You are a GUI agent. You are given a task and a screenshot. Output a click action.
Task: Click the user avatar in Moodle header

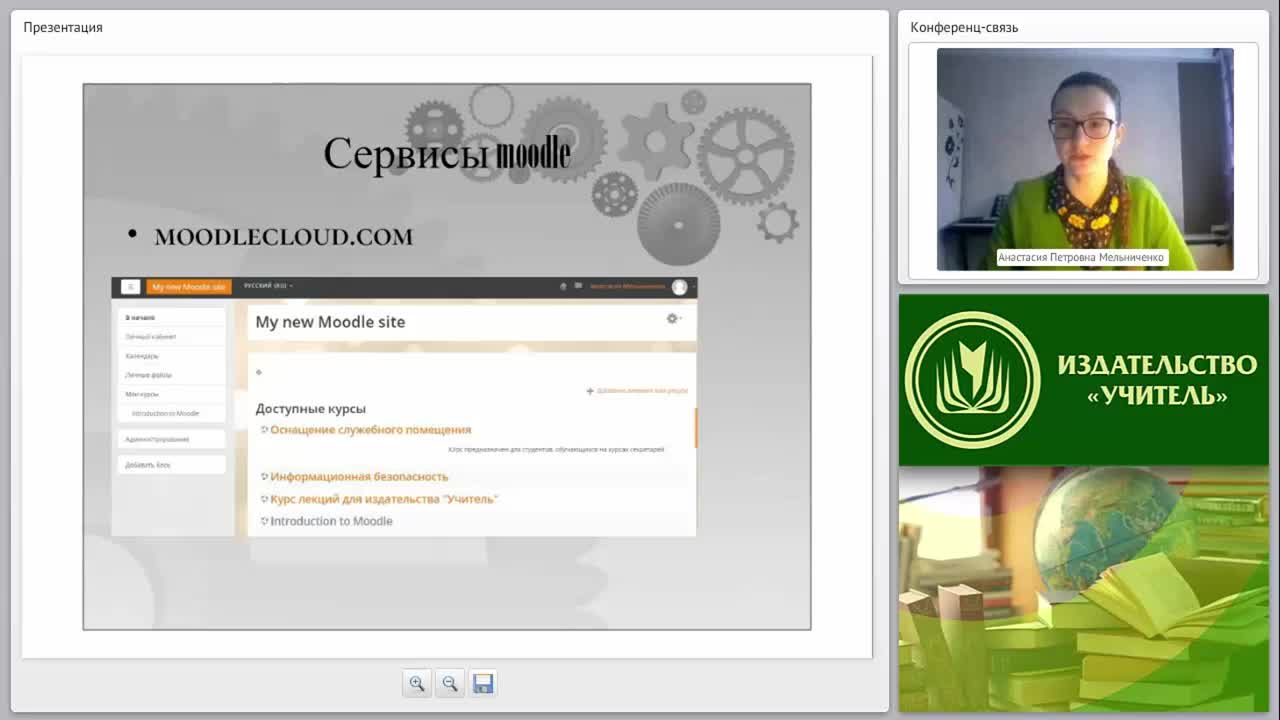680,287
